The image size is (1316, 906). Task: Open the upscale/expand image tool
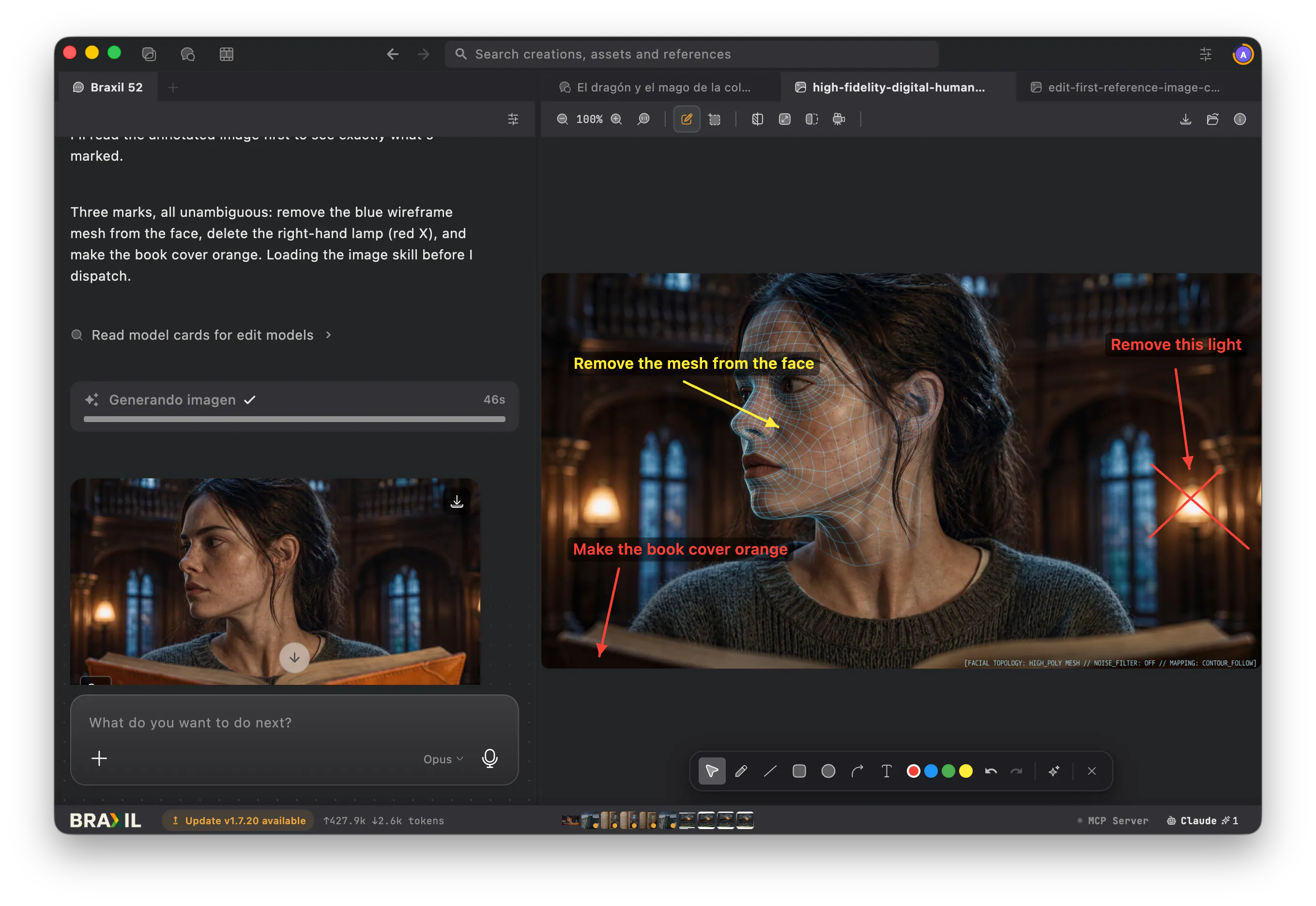pos(784,119)
